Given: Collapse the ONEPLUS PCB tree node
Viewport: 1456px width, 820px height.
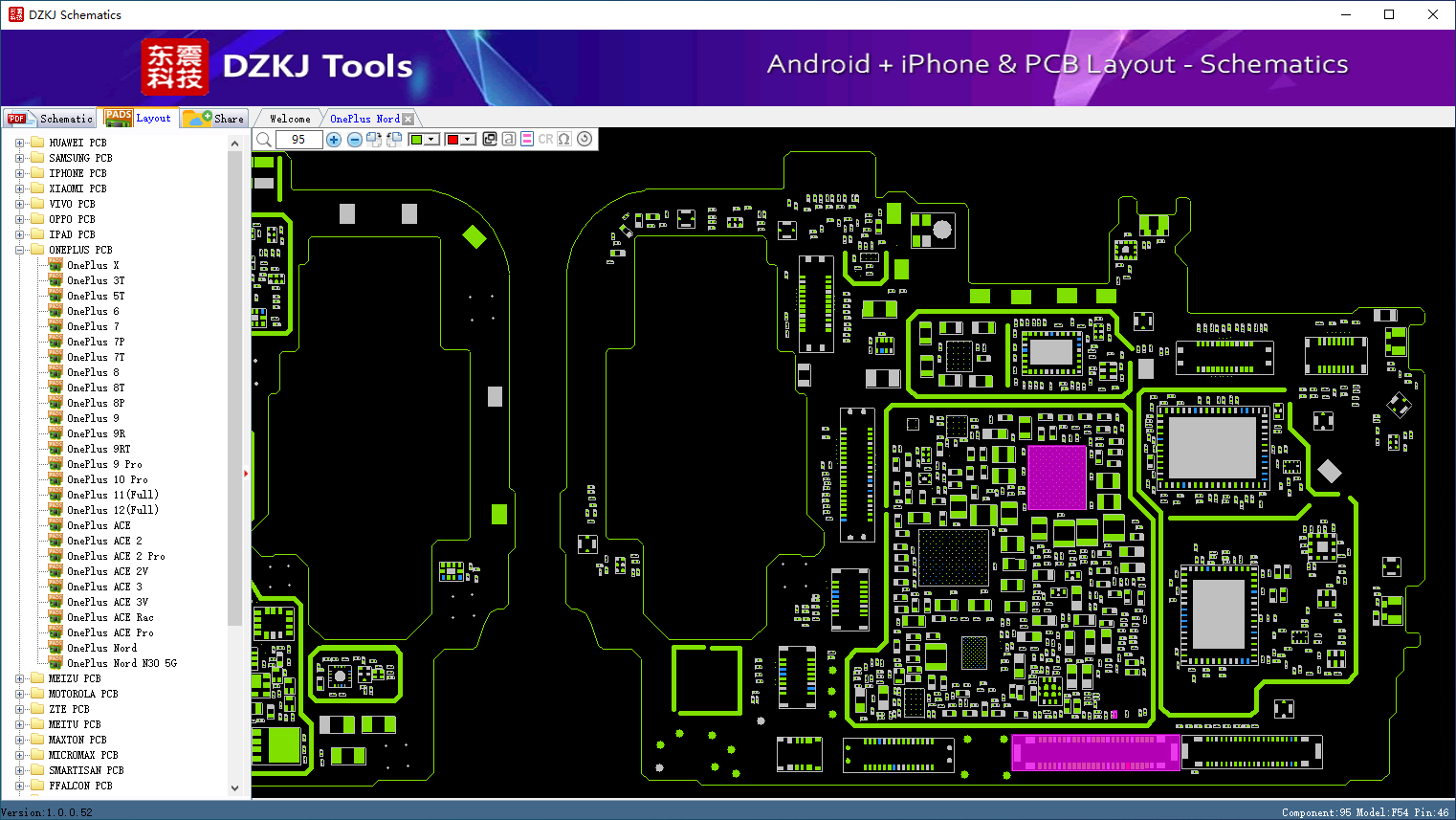Looking at the screenshot, I should click(19, 250).
